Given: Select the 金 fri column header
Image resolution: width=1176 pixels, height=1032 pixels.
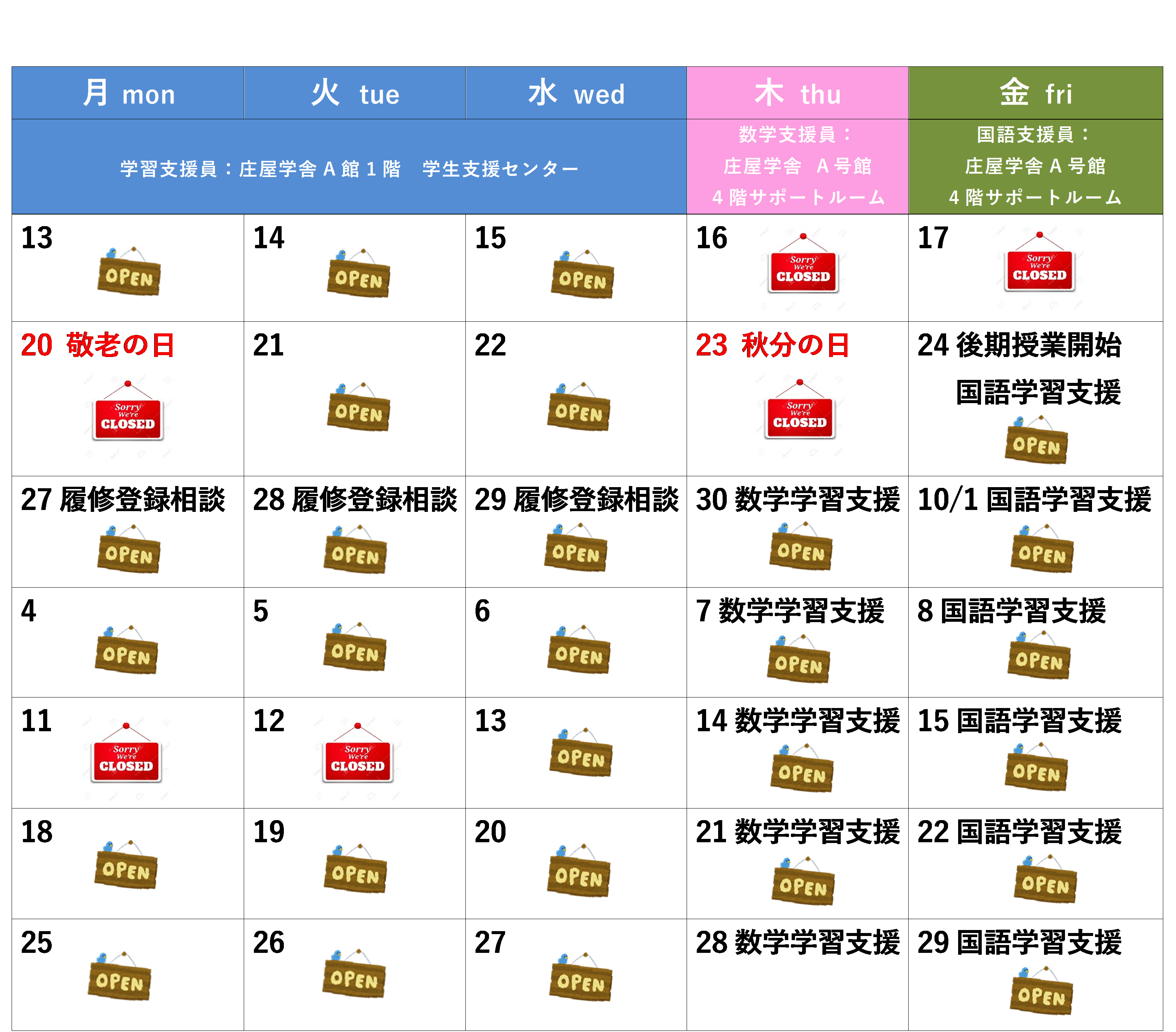Looking at the screenshot, I should click(1036, 93).
